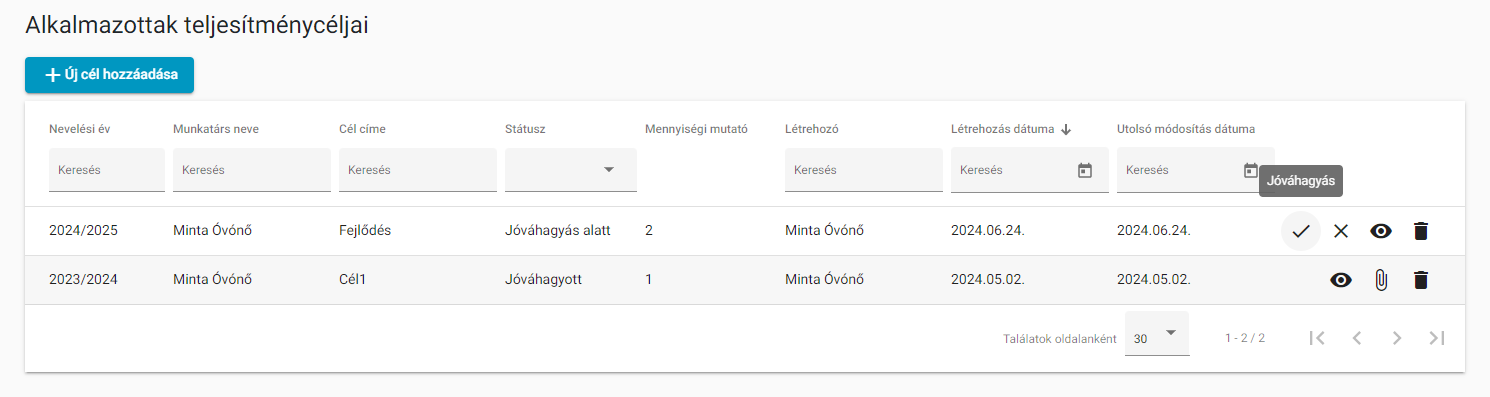Viewport: 1490px width, 397px height.
Task: Go to the first page of results
Action: pyautogui.click(x=1317, y=338)
